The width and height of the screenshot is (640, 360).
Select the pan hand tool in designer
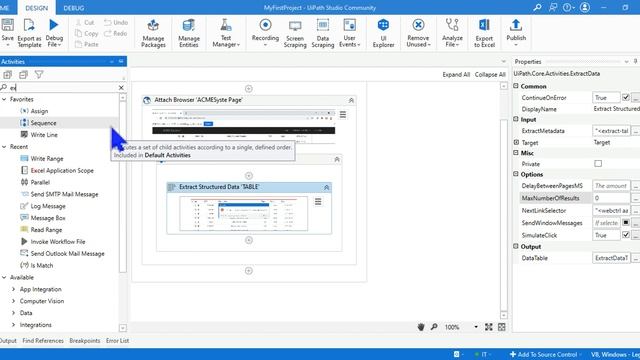[421, 327]
